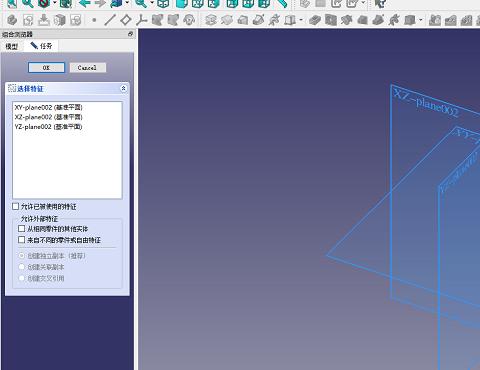Select YZ-plane002 in the feature list
The image size is (480, 370).
click(x=67, y=127)
